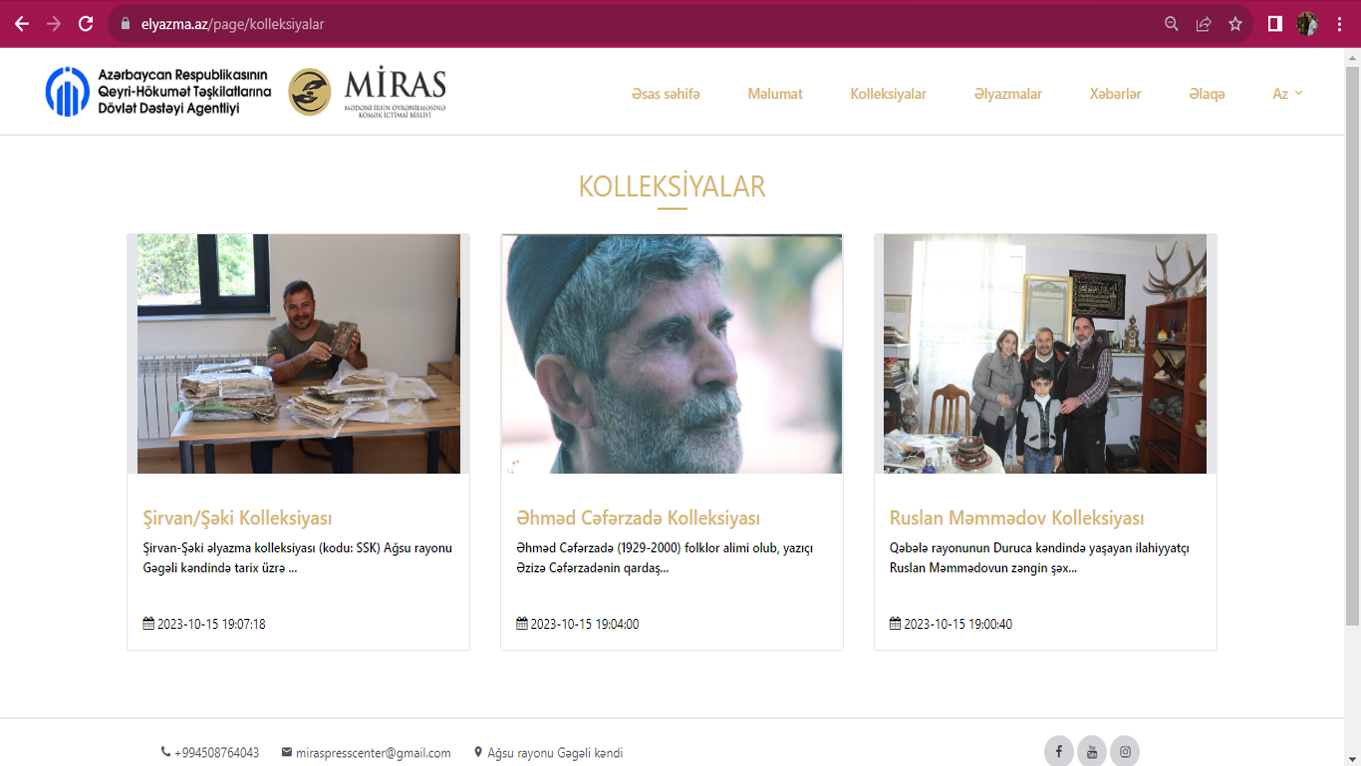Click the browser profile avatar

coord(1307,24)
